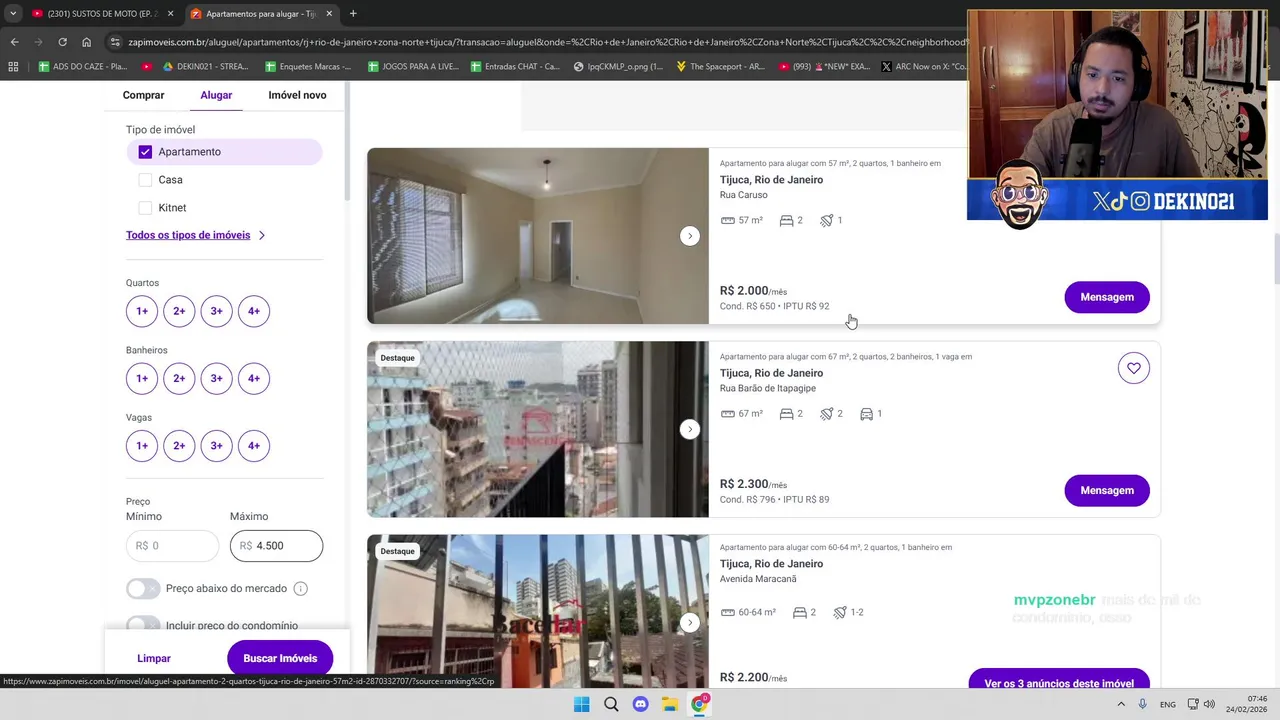
Task: Close the Apartamentos para alugar tab
Action: coord(329,14)
